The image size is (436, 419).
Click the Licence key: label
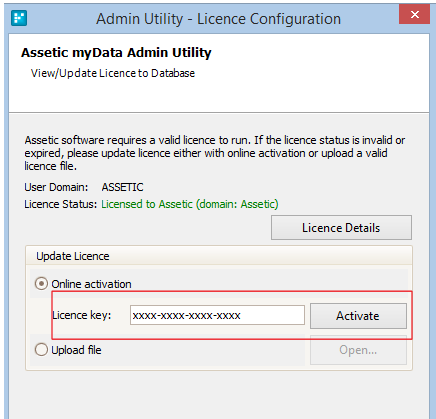(82, 315)
